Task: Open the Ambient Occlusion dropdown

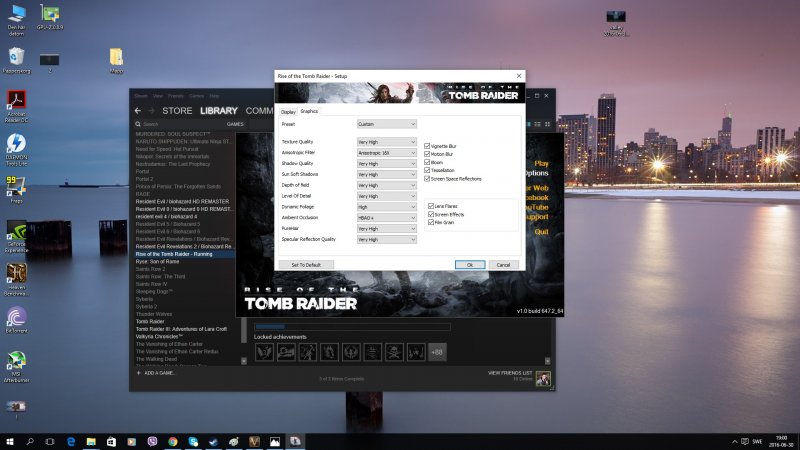Action: 387,218
